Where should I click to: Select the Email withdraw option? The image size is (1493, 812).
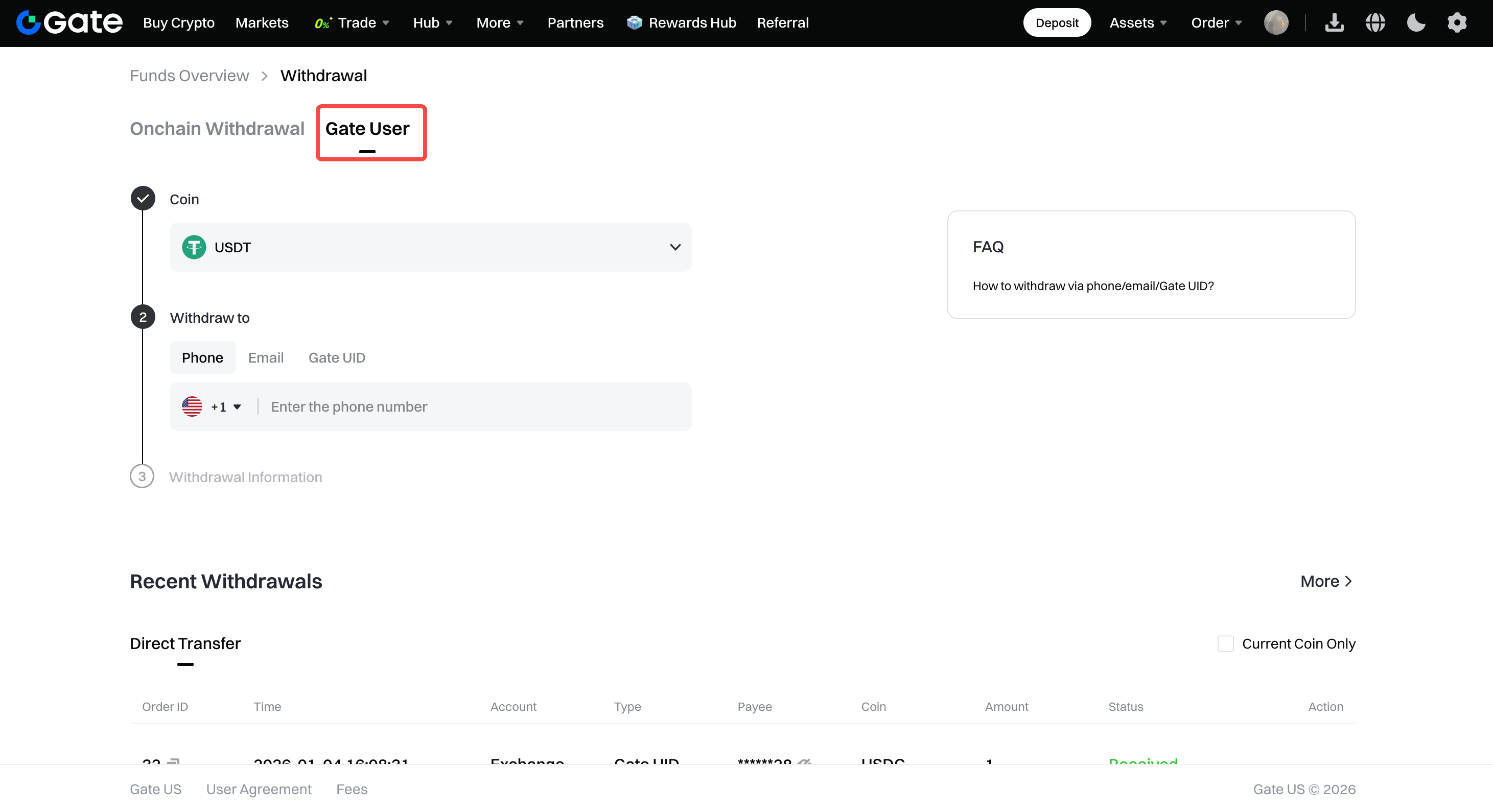pyautogui.click(x=266, y=358)
